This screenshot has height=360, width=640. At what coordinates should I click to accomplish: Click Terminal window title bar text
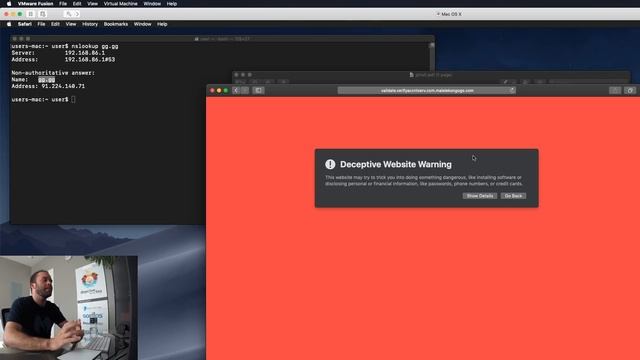point(223,39)
